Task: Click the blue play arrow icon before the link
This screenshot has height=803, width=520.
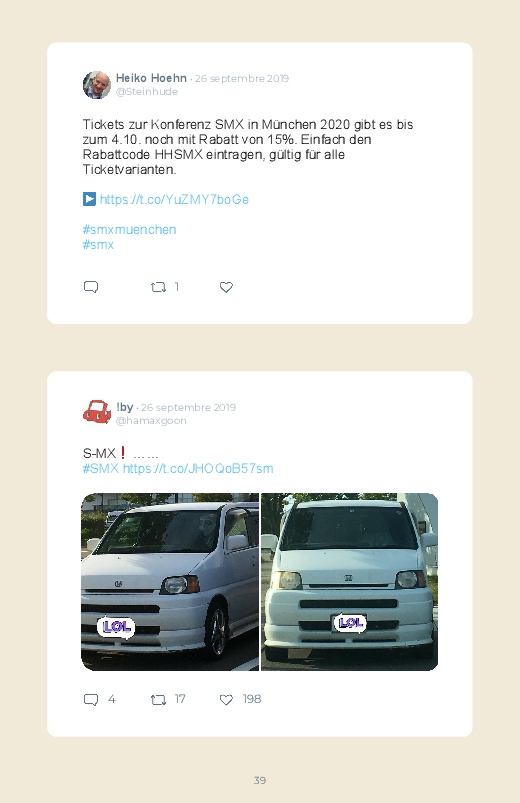Action: 89,199
